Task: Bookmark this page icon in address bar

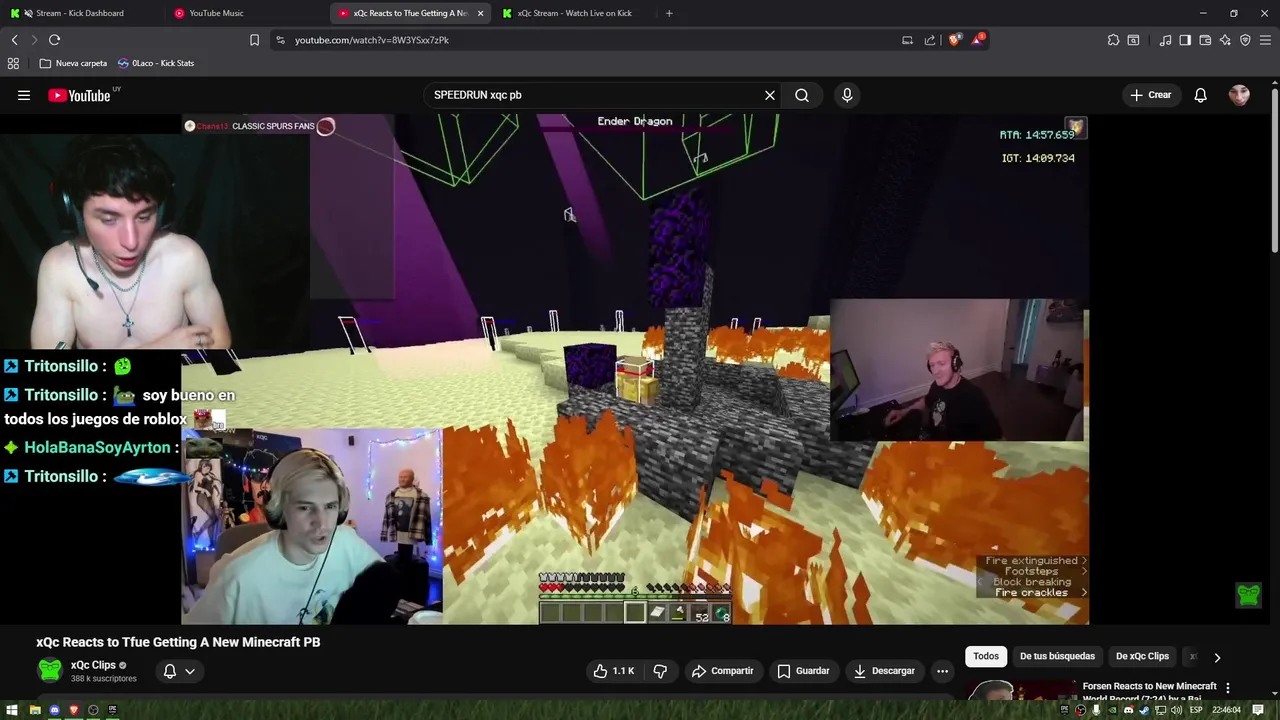Action: [x=254, y=40]
